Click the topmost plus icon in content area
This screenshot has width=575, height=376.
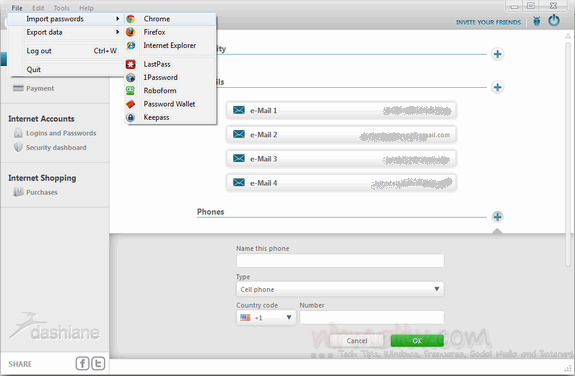click(497, 54)
